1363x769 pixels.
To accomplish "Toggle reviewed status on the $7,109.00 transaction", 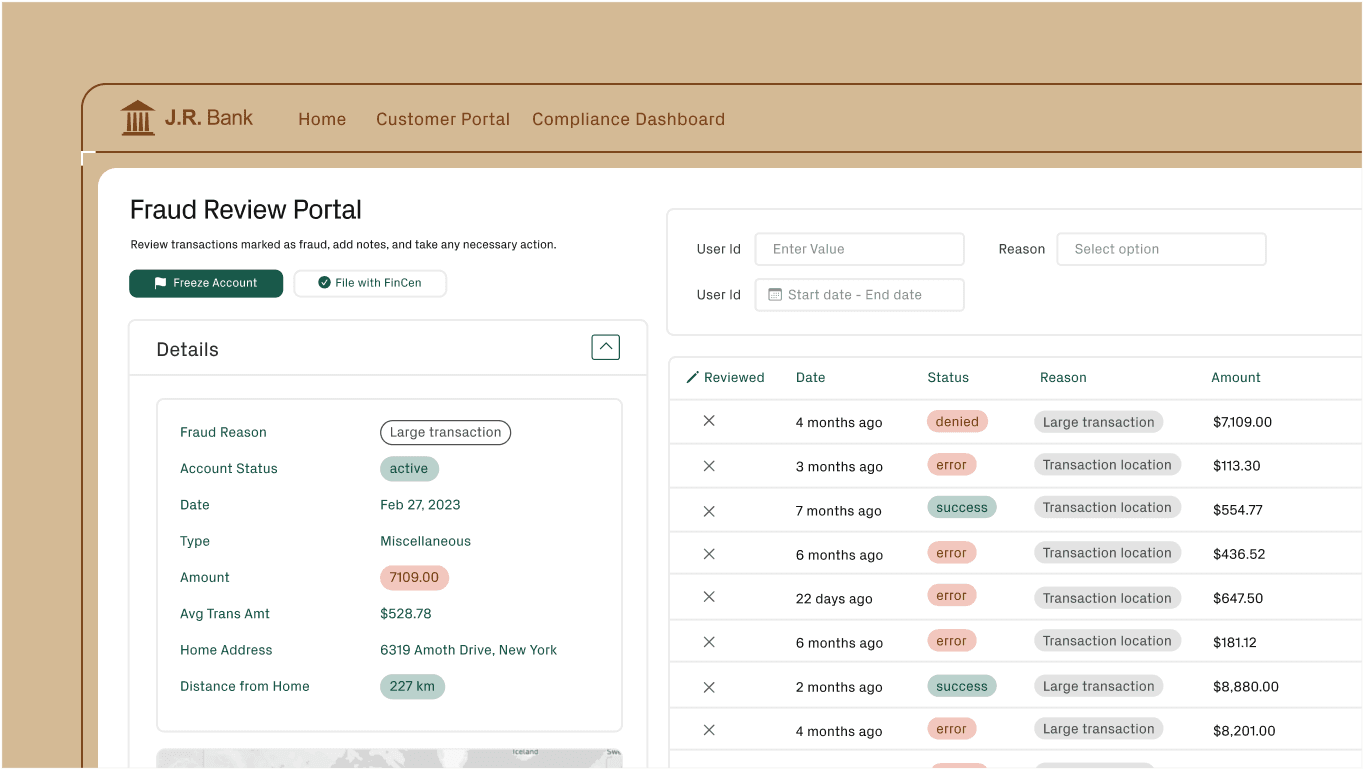I will click(x=709, y=421).
